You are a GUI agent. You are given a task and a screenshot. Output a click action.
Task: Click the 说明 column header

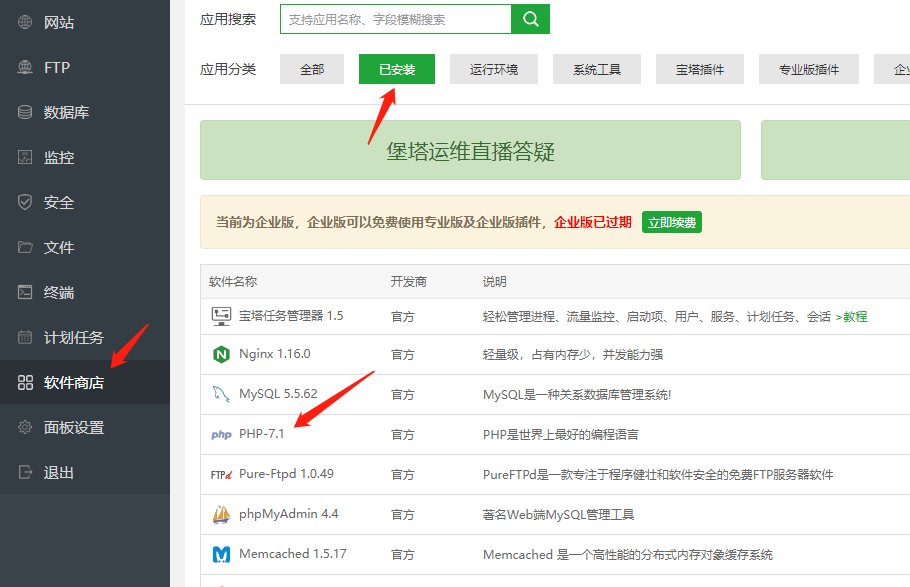[x=494, y=282]
